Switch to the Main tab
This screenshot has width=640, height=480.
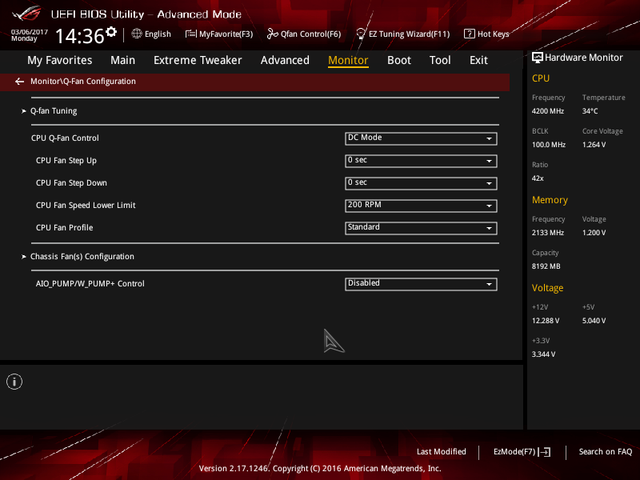coord(122,60)
